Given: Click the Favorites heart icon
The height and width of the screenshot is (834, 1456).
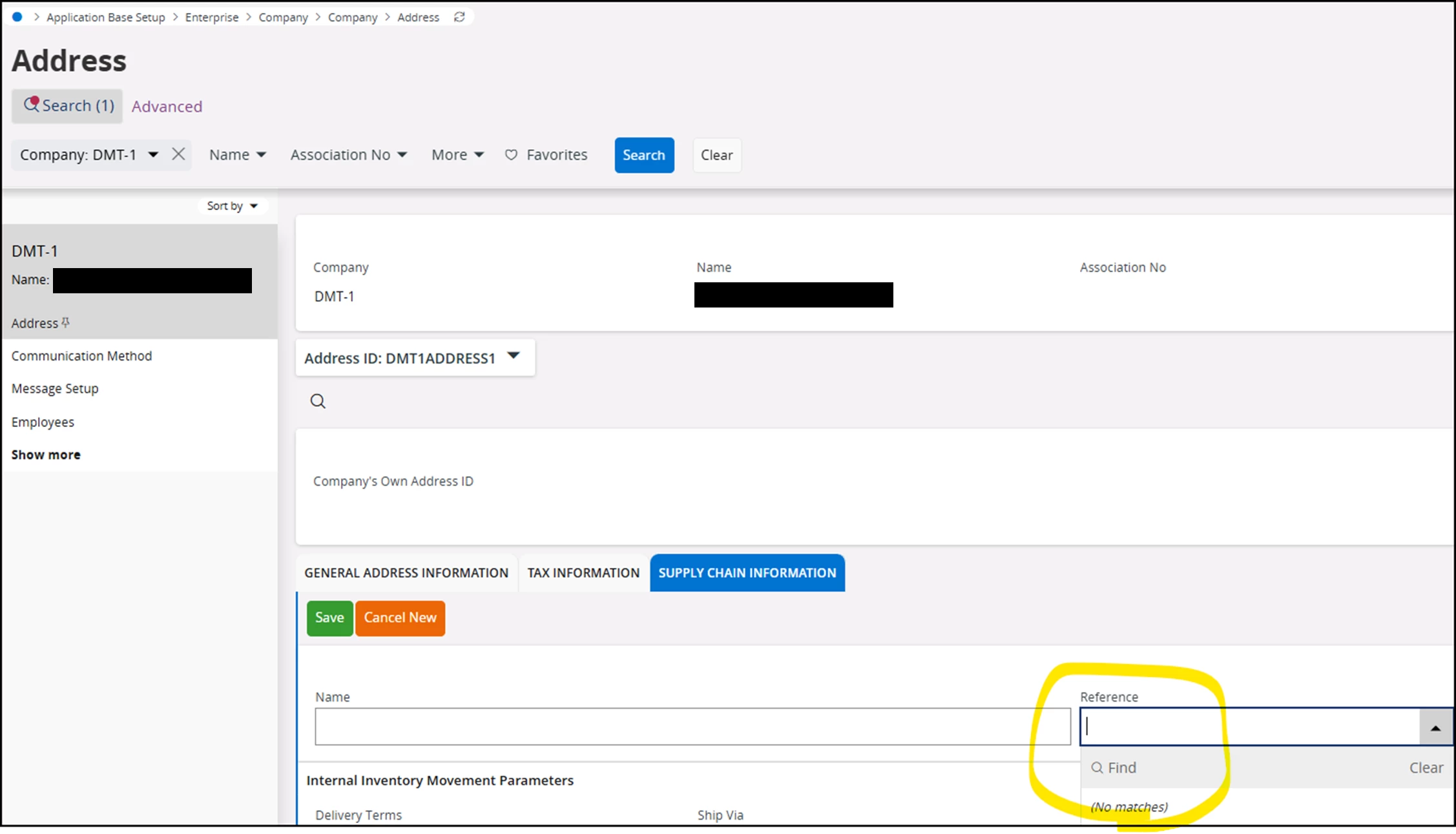Looking at the screenshot, I should (511, 155).
